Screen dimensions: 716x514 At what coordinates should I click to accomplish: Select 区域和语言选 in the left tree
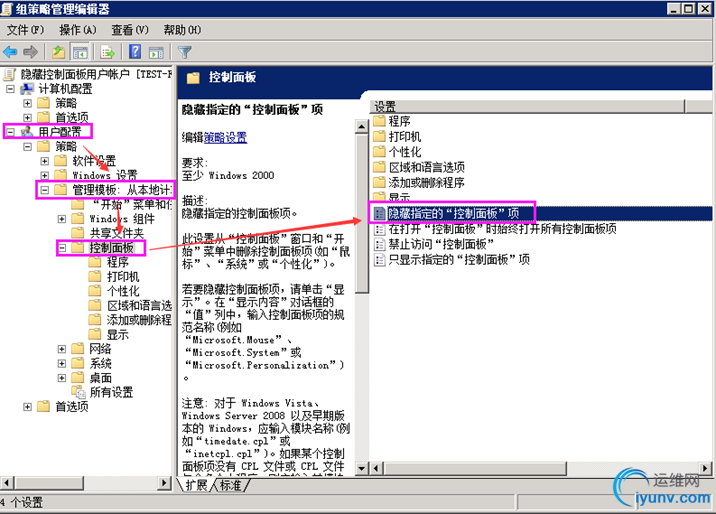pyautogui.click(x=139, y=305)
